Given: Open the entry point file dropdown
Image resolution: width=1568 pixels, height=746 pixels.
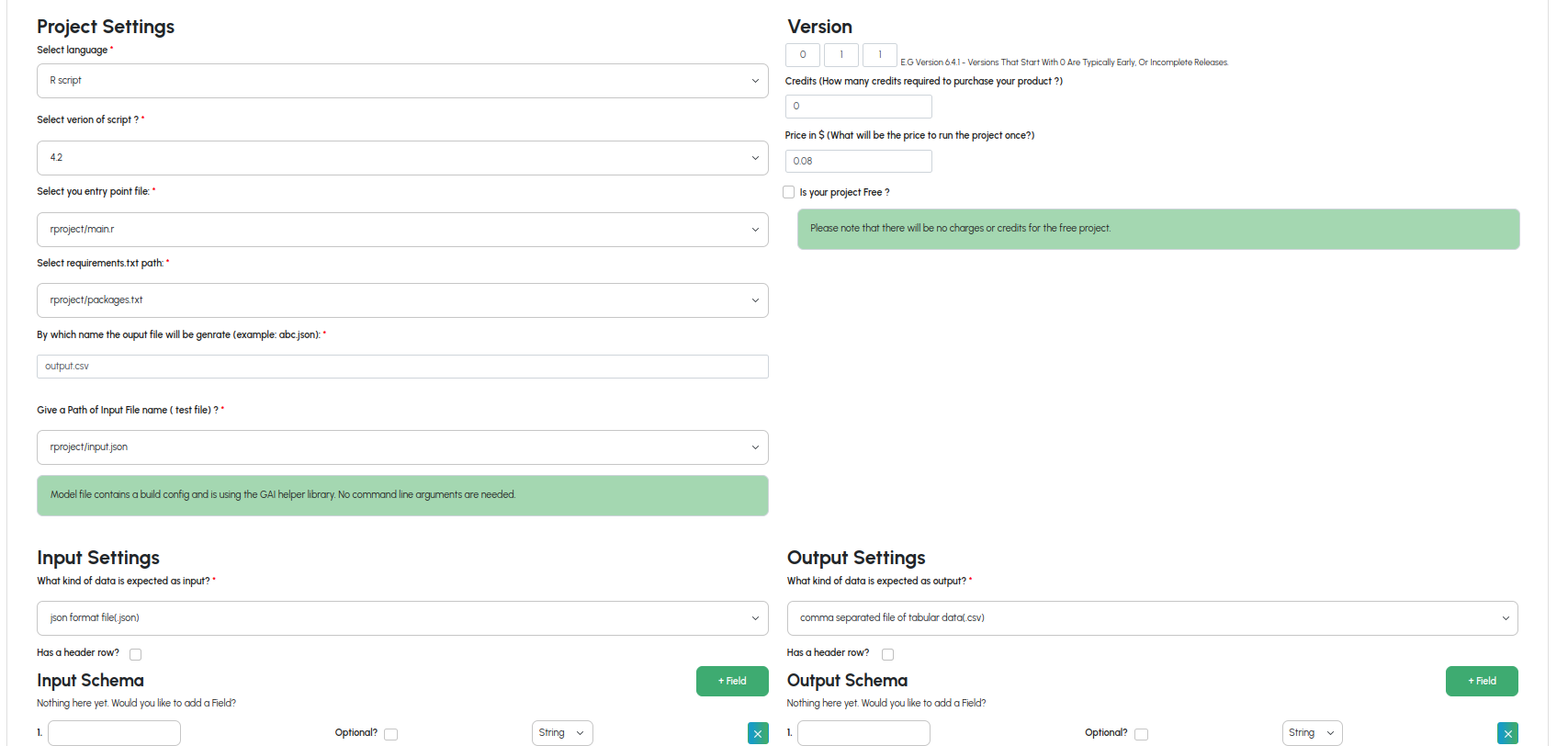Looking at the screenshot, I should tap(402, 230).
